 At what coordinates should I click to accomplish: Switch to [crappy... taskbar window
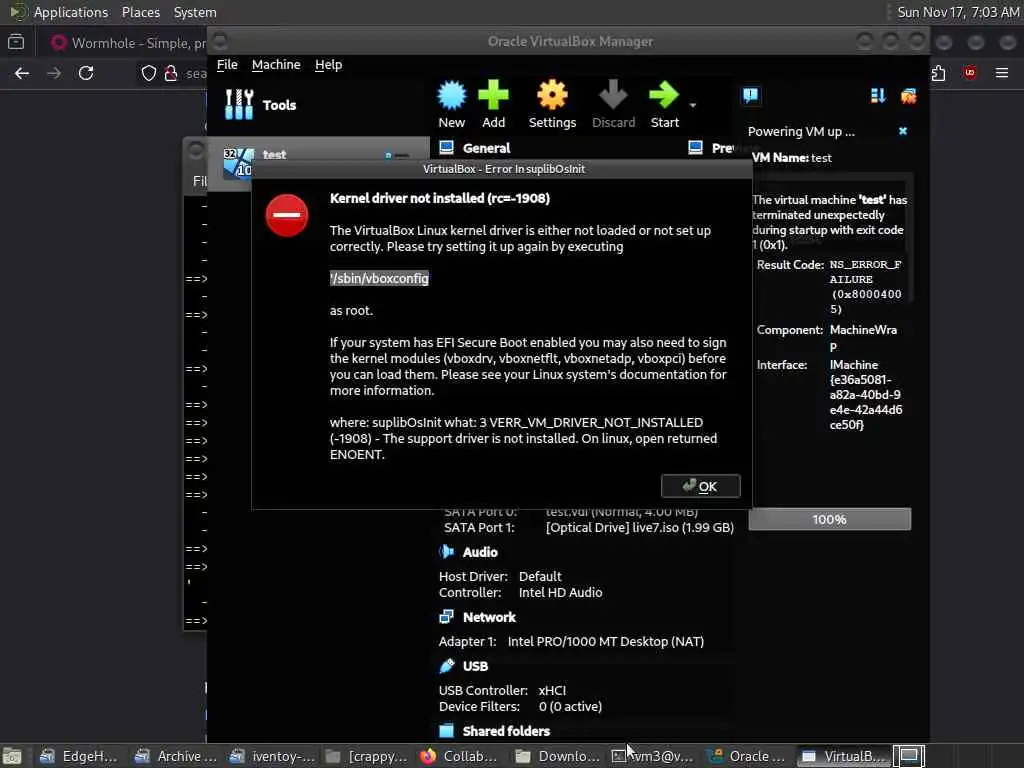(367, 756)
